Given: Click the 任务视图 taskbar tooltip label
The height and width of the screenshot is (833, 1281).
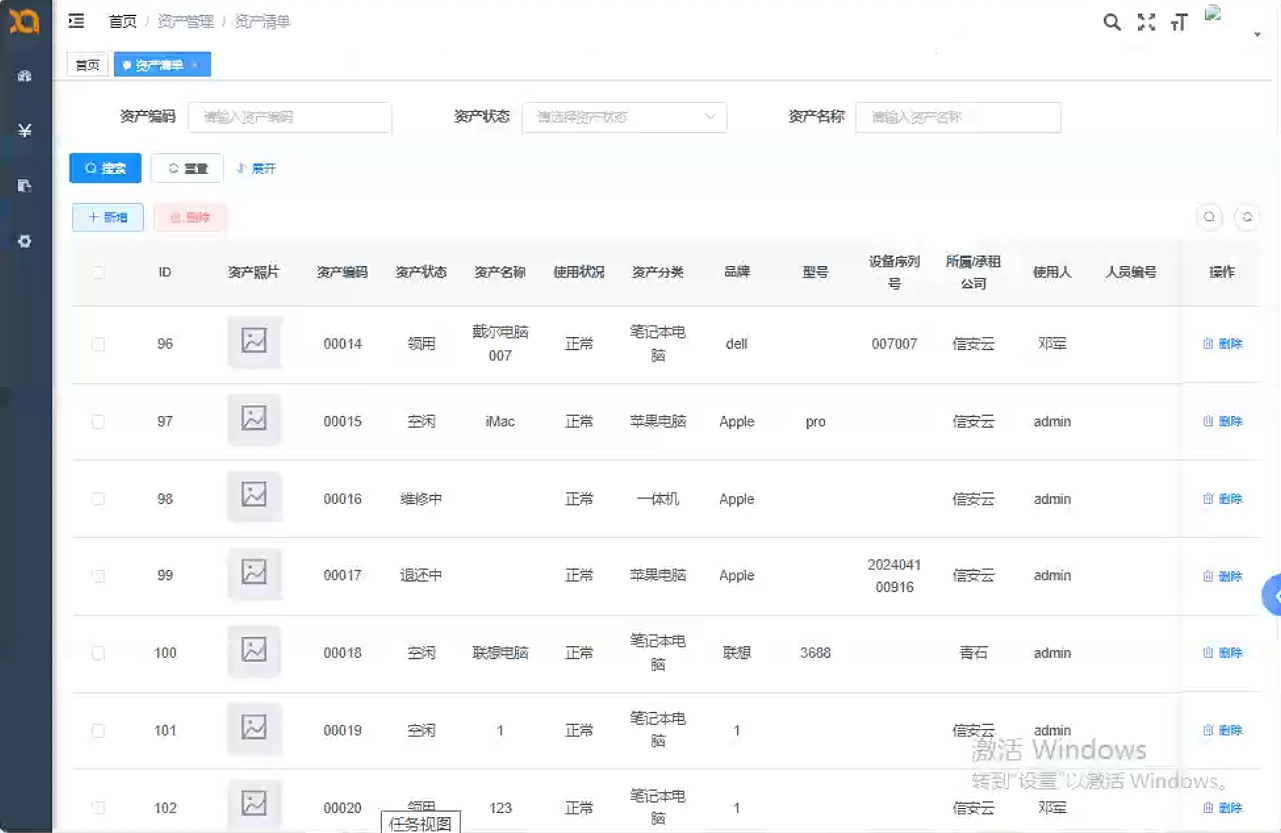Looking at the screenshot, I should pos(421,823).
